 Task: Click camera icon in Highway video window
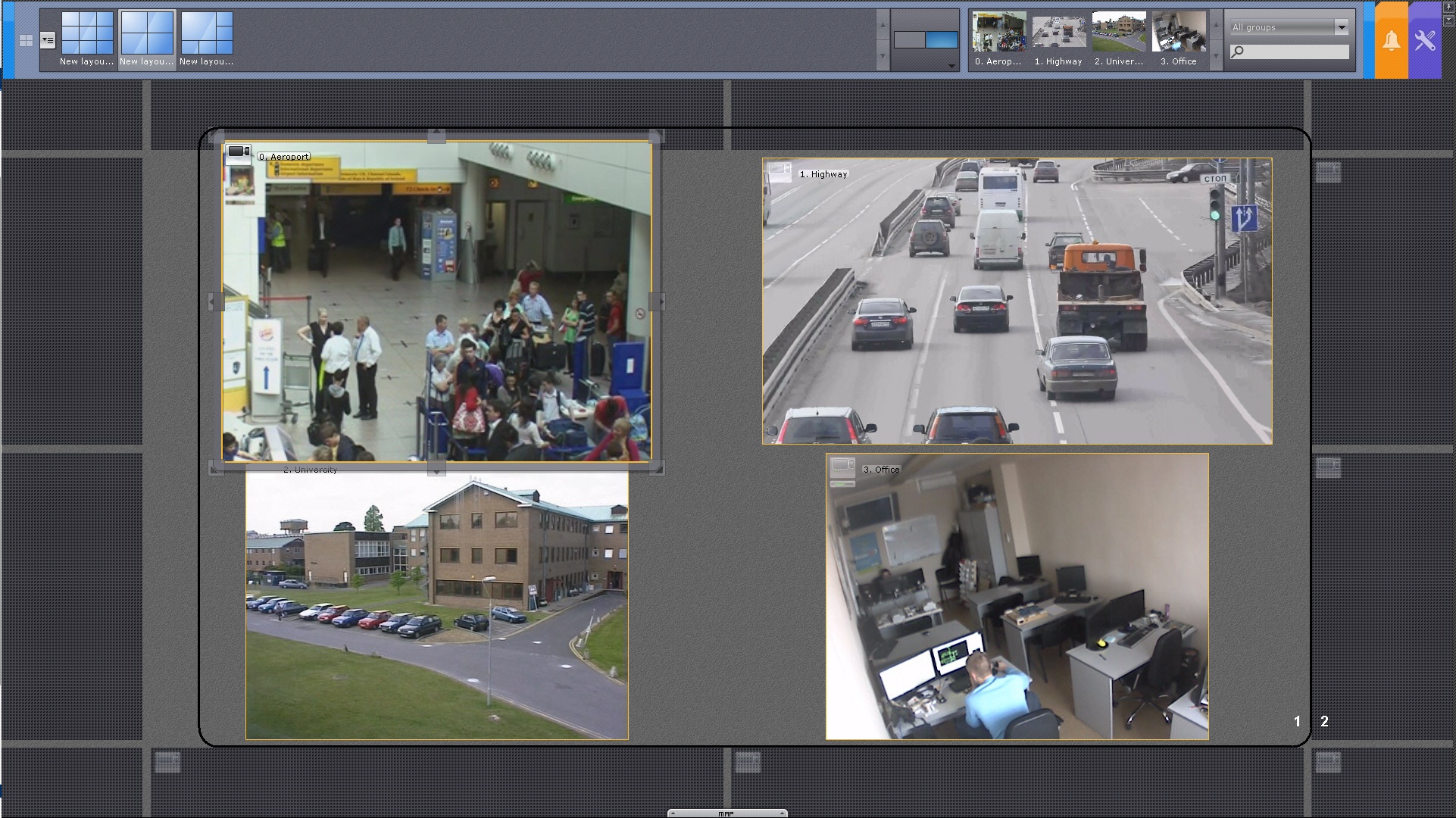[780, 170]
